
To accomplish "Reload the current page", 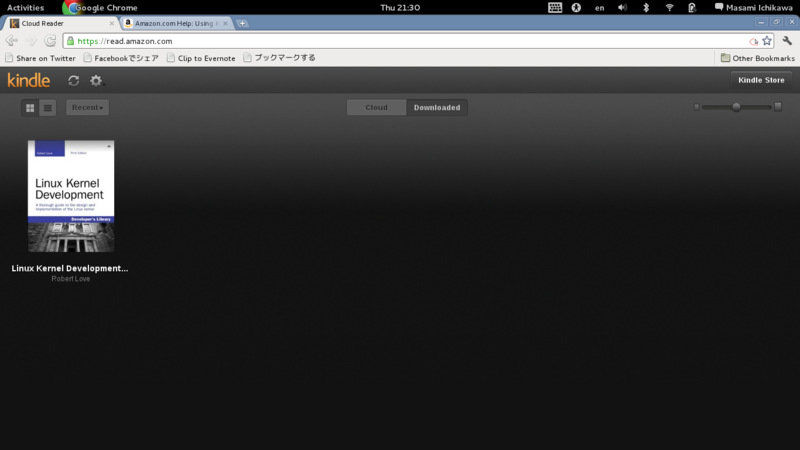I will pyautogui.click(x=50, y=41).
